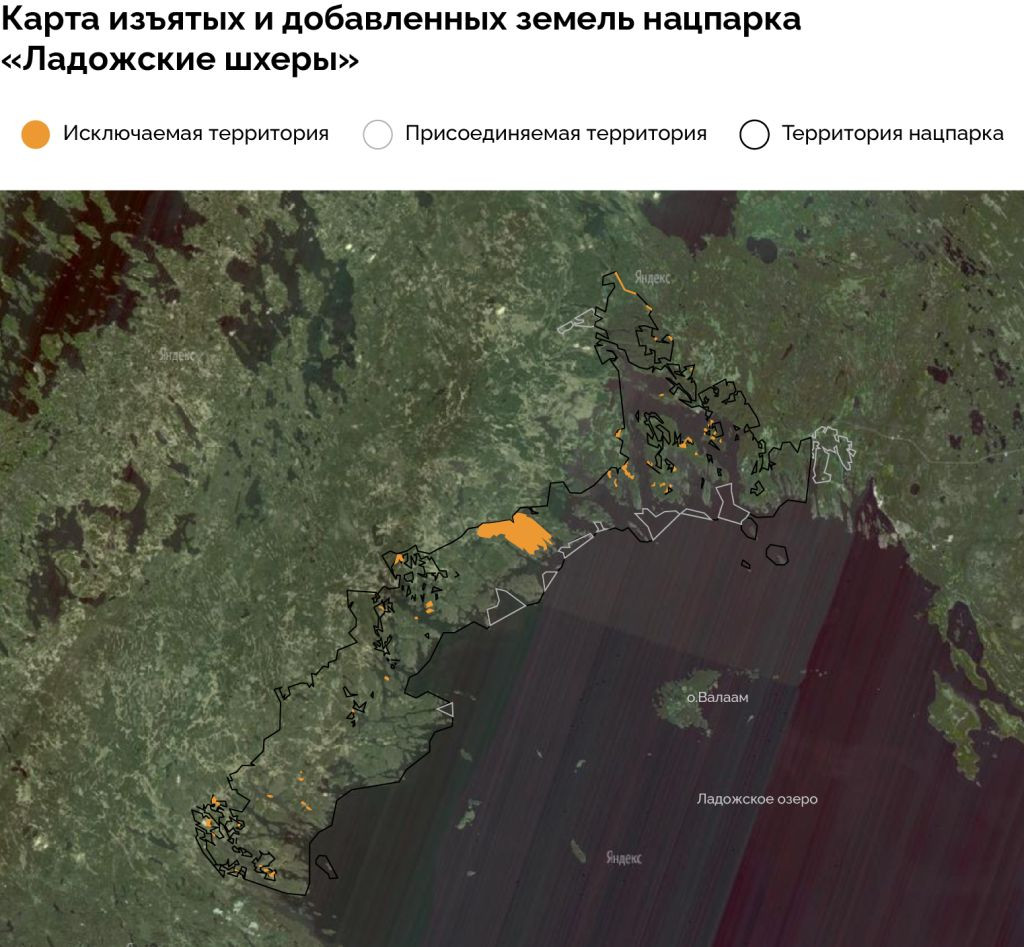The width and height of the screenshot is (1024, 947).
Task: Click the «о.Валаам» map label
Action: pyautogui.click(x=717, y=697)
